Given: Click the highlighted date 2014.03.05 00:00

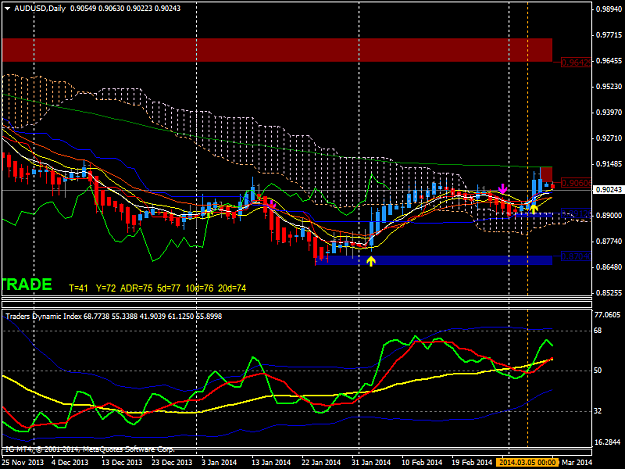Looking at the screenshot, I should tap(527, 463).
